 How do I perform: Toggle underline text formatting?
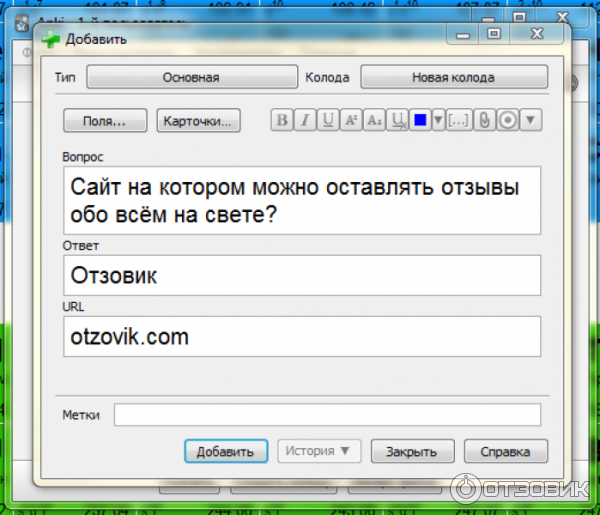click(329, 120)
